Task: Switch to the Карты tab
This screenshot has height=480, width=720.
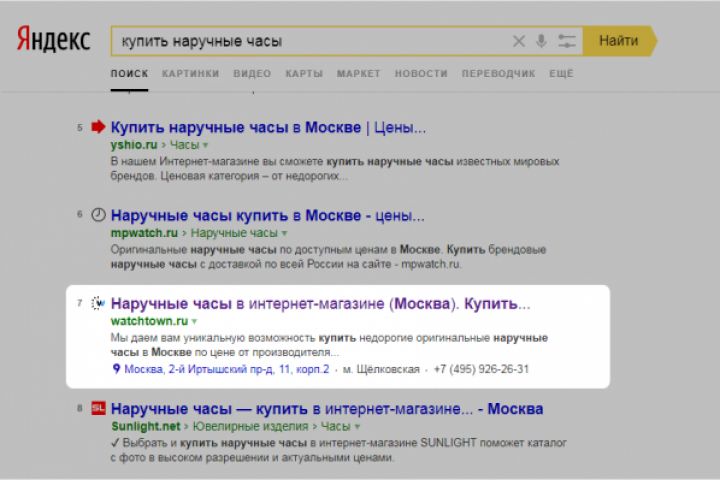Action: [x=304, y=73]
